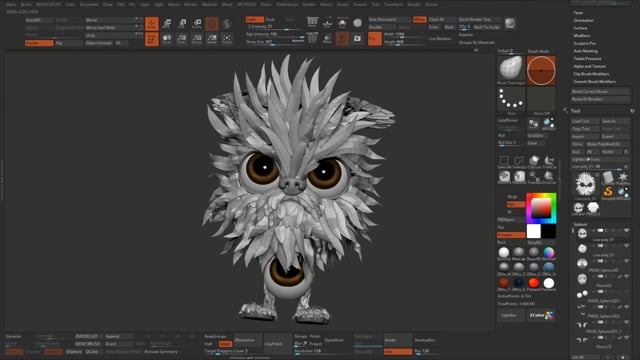
Task: Expand the Orientation brush section
Action: click(x=583, y=20)
